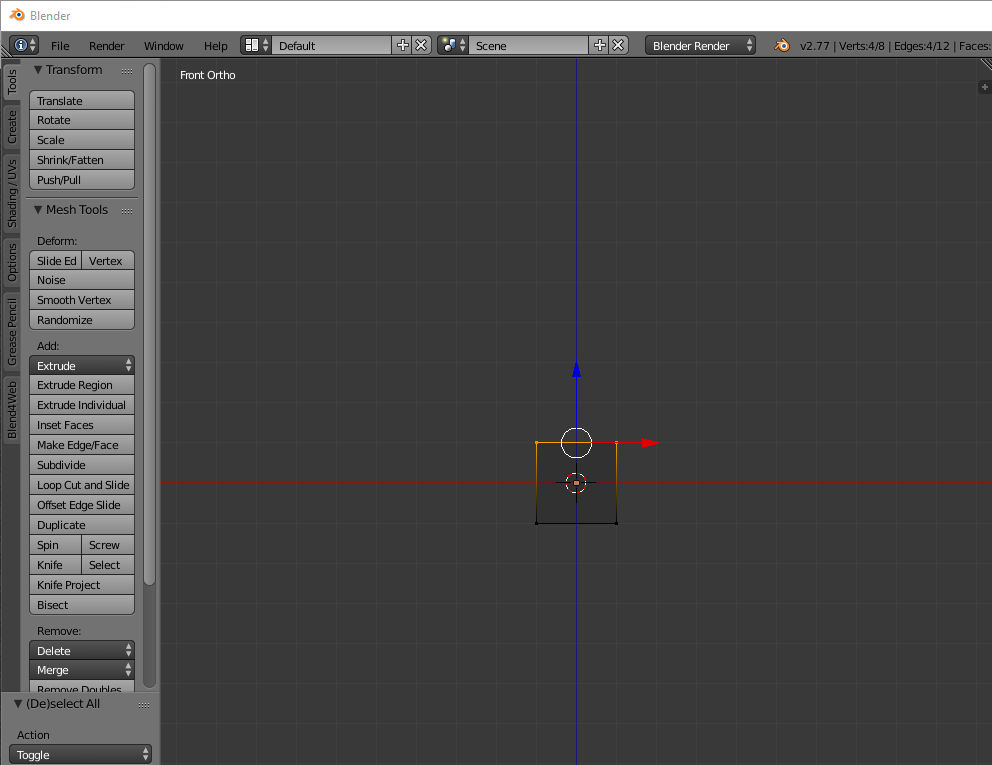992x765 pixels.
Task: Add a new screen layout
Action: coord(402,46)
